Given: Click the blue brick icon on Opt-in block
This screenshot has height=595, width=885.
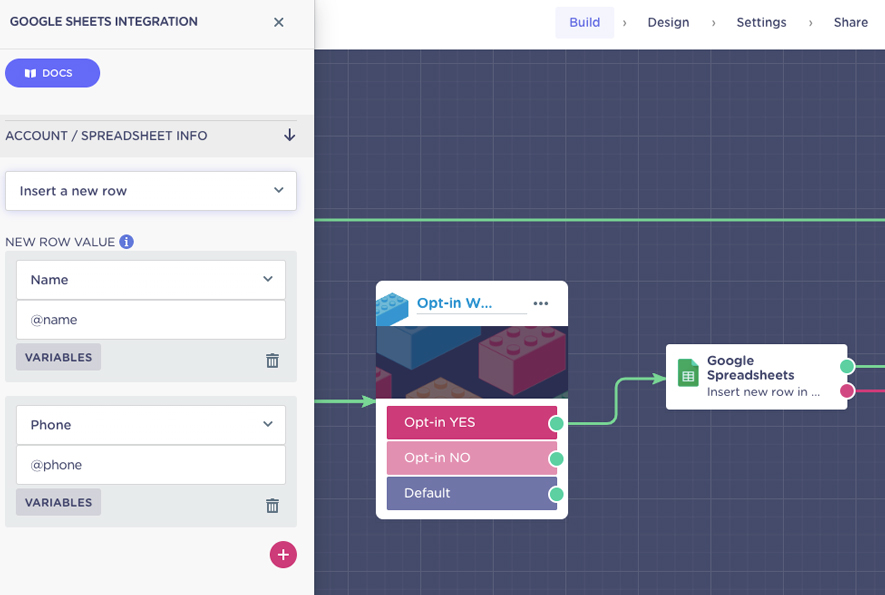Looking at the screenshot, I should click(x=392, y=309).
